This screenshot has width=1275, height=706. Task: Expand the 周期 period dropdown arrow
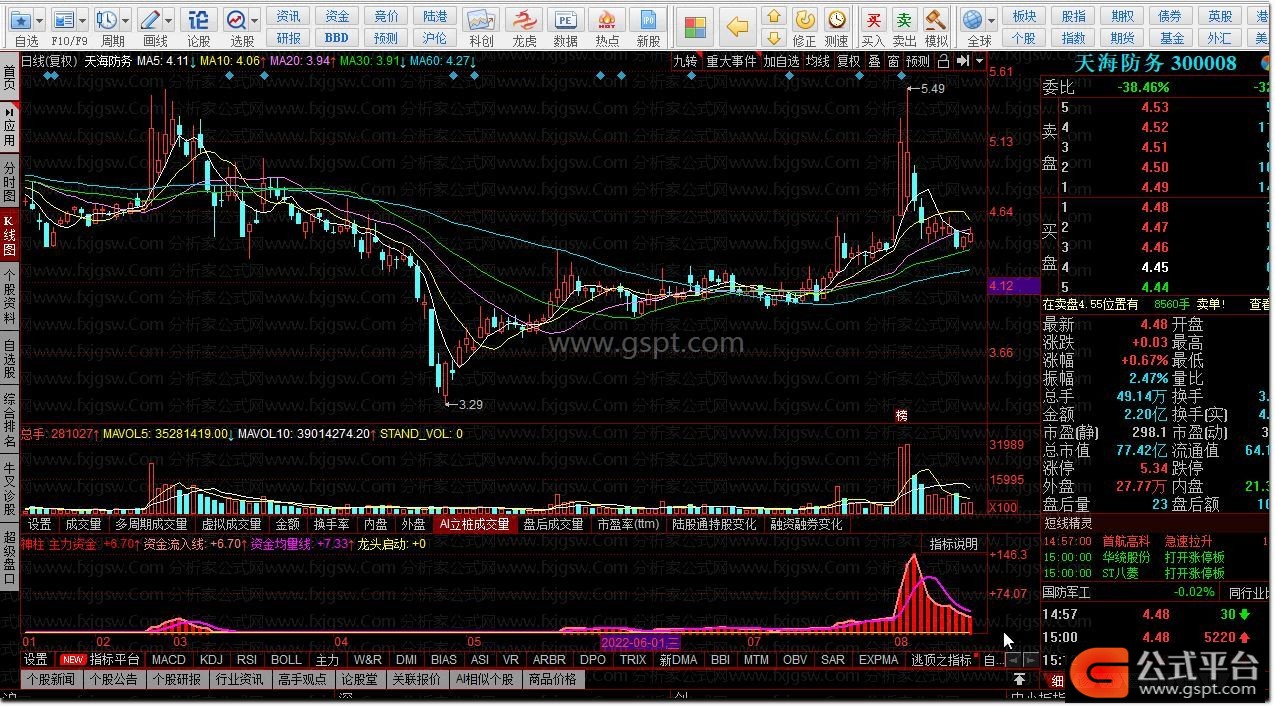(127, 20)
